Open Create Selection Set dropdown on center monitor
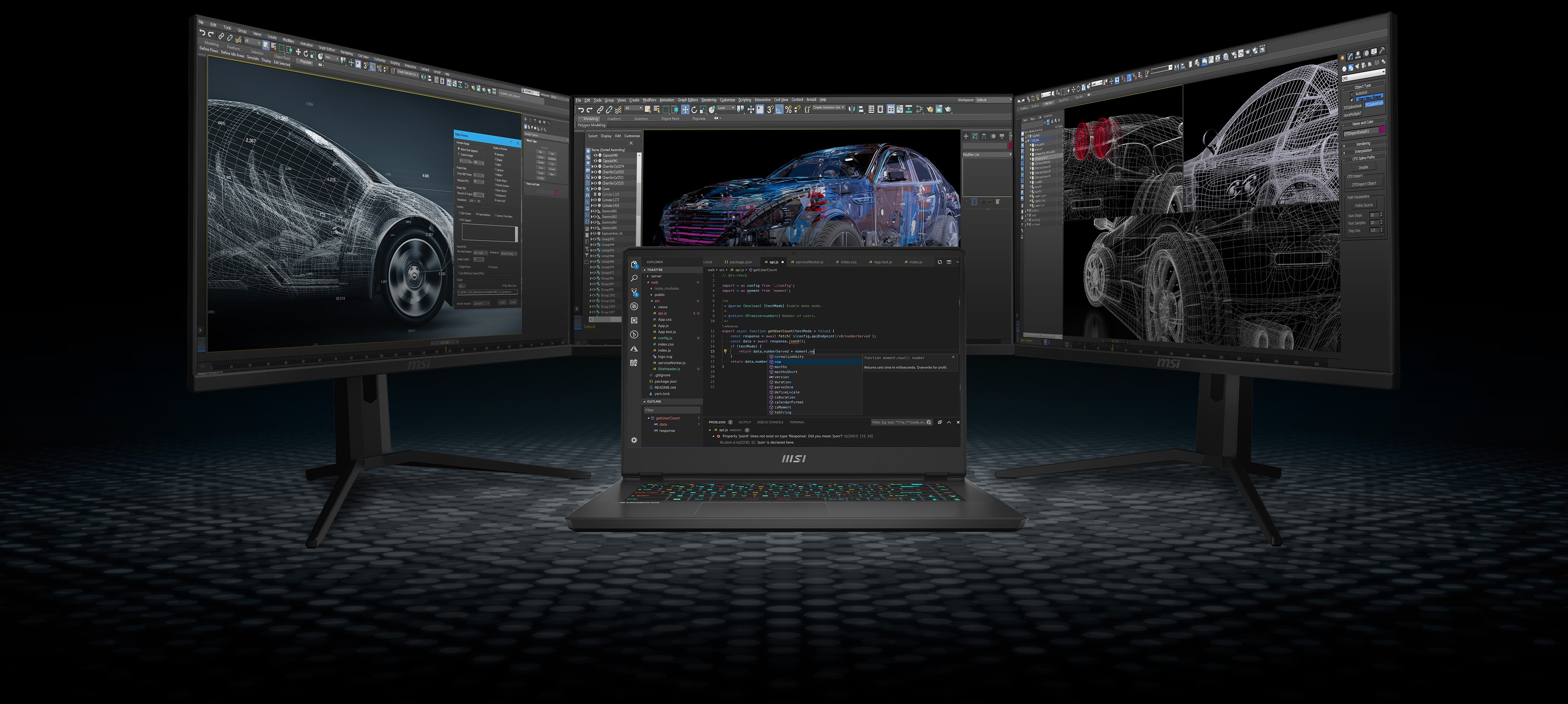Screen dimensions: 1568x704 tap(829, 108)
